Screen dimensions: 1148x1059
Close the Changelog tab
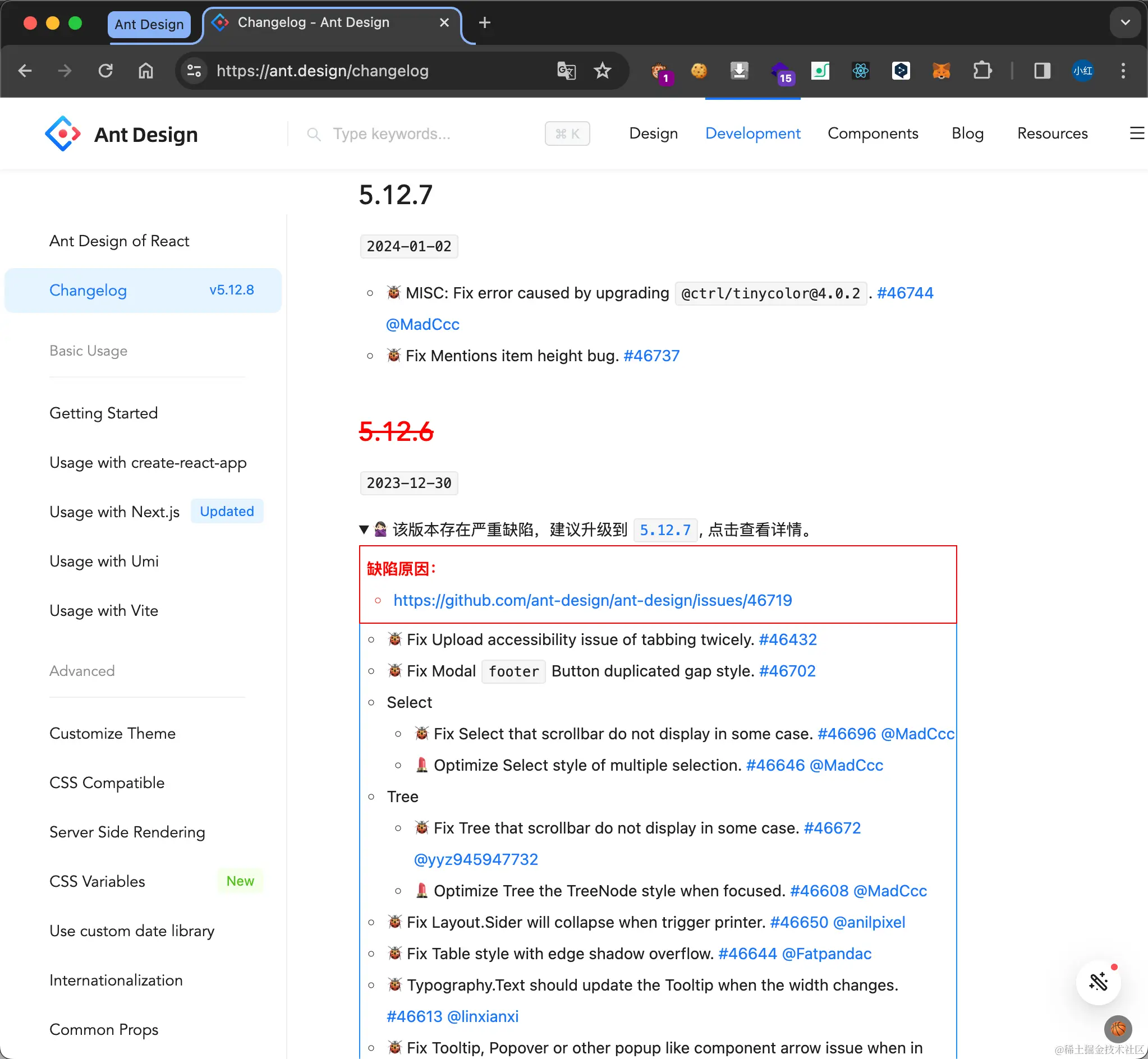(x=444, y=22)
